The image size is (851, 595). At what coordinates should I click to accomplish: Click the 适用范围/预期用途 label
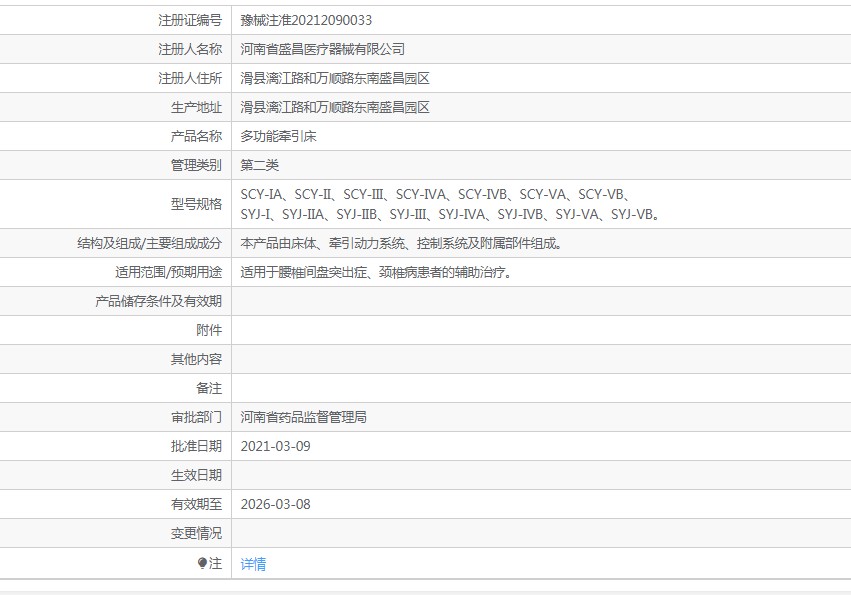coord(168,272)
